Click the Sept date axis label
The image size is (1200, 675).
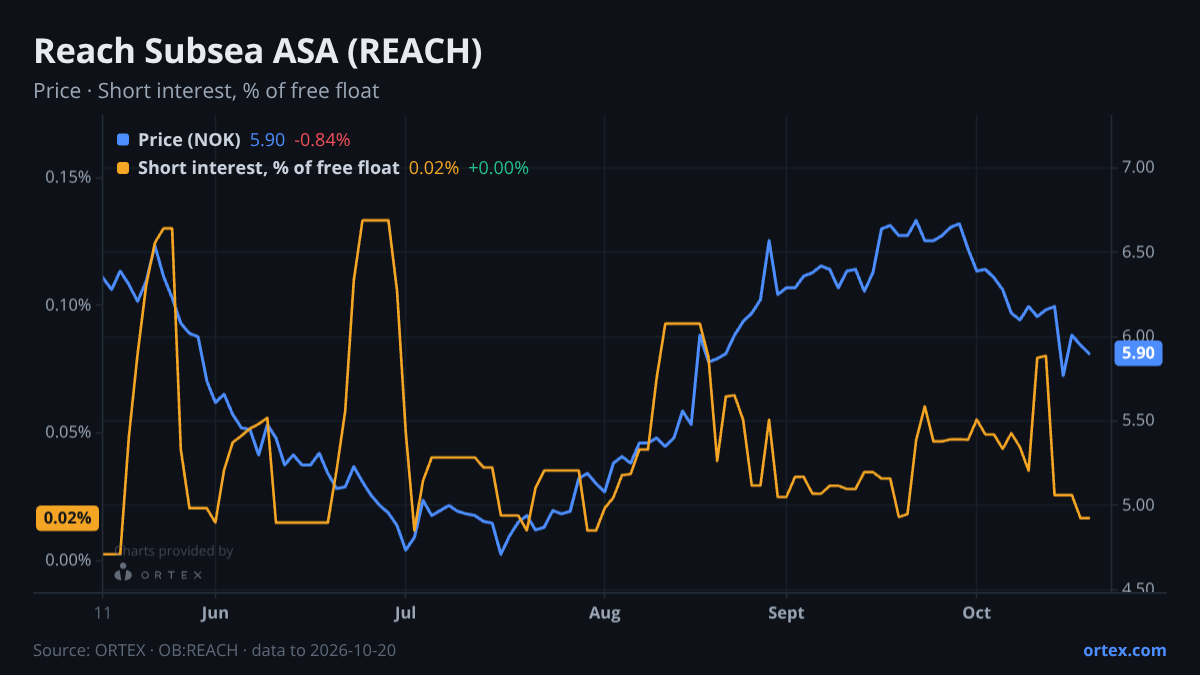coord(786,613)
